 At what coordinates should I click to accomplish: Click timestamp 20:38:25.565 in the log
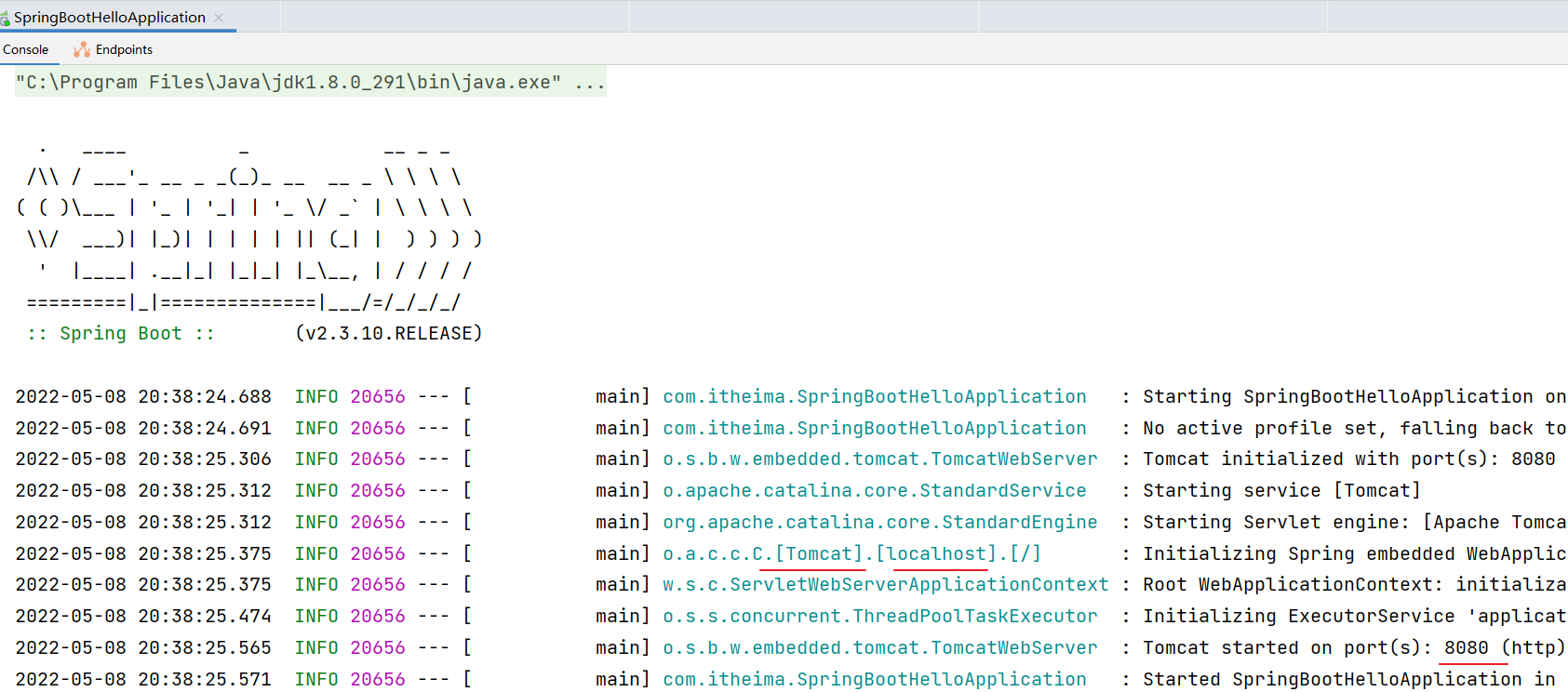click(205, 647)
